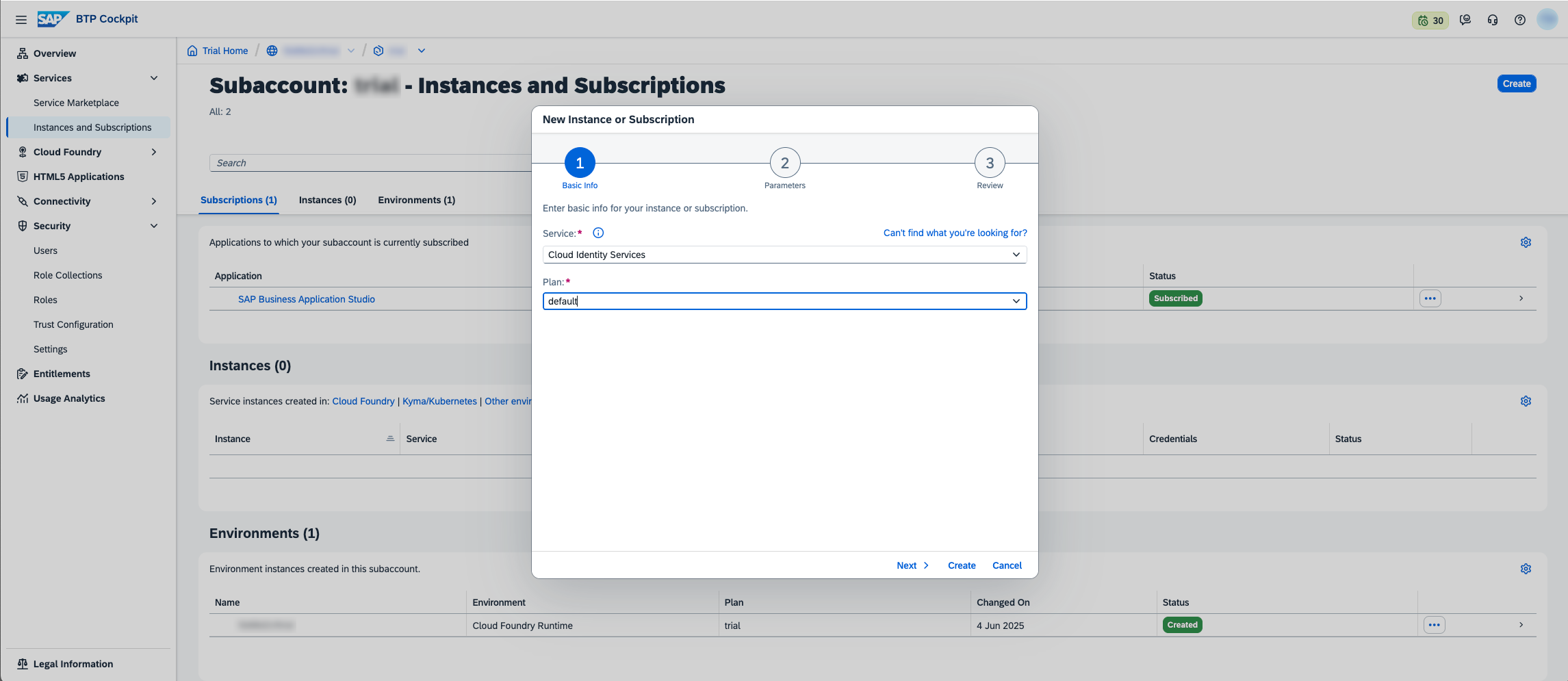Click Next in the wizard dialog
This screenshot has width=1568, height=681.
(x=912, y=565)
